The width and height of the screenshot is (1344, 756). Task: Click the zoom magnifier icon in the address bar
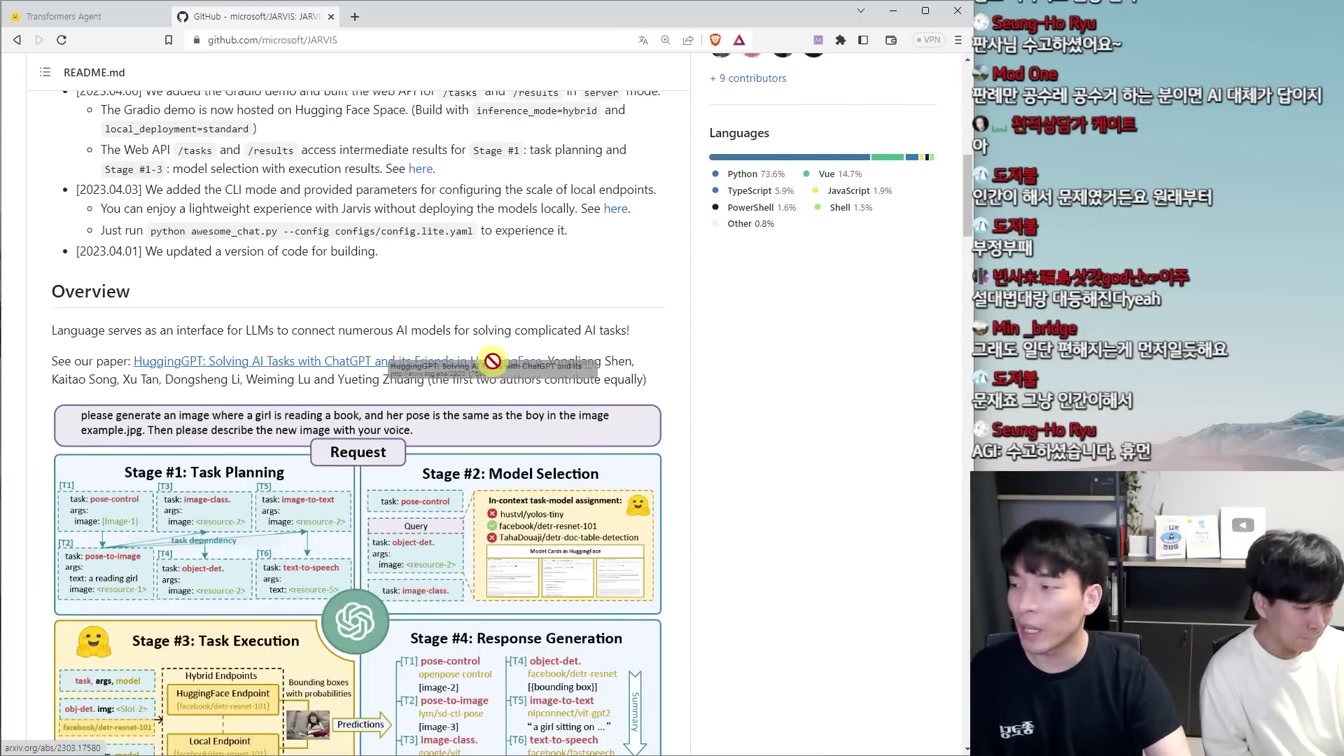tap(665, 40)
